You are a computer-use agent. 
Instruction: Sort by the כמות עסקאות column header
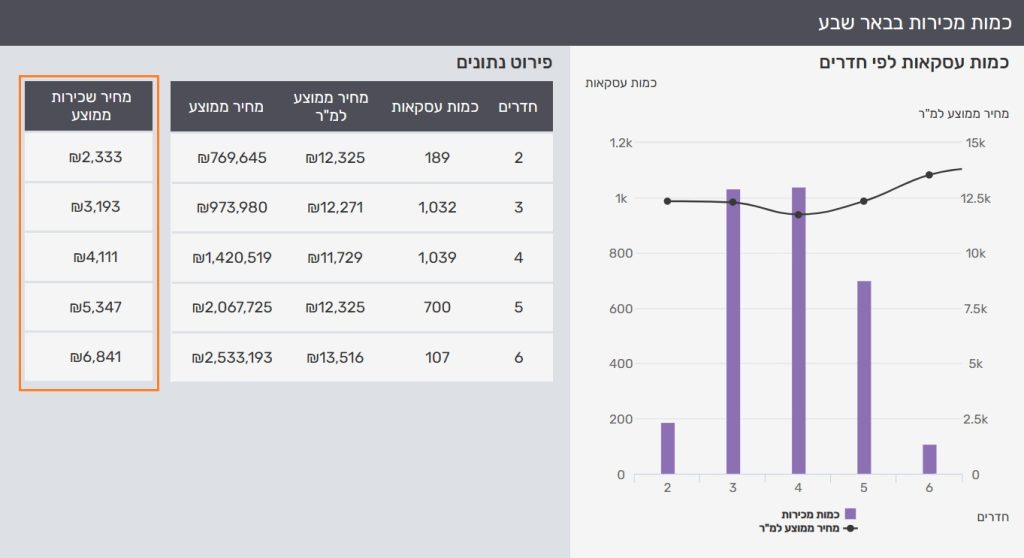point(437,106)
